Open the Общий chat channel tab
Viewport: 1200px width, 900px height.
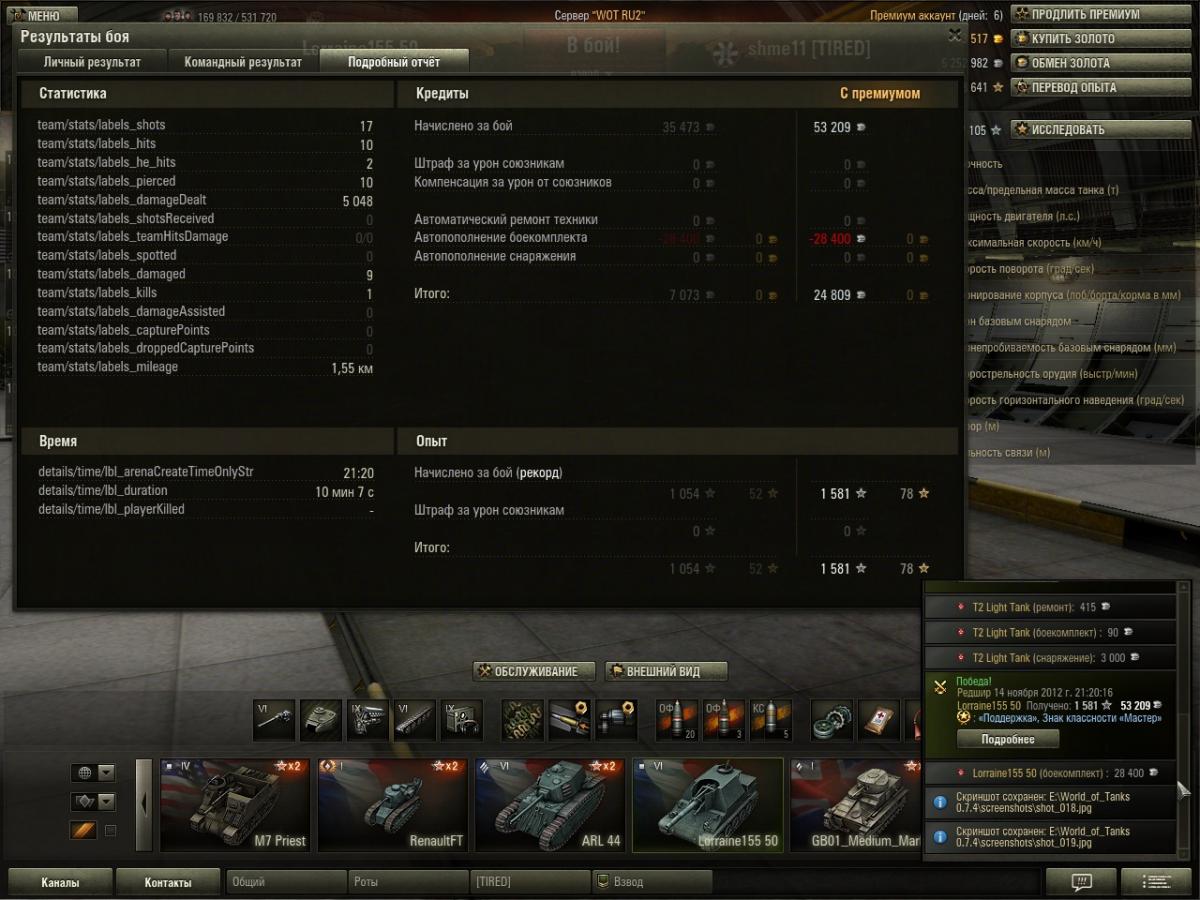pos(285,882)
